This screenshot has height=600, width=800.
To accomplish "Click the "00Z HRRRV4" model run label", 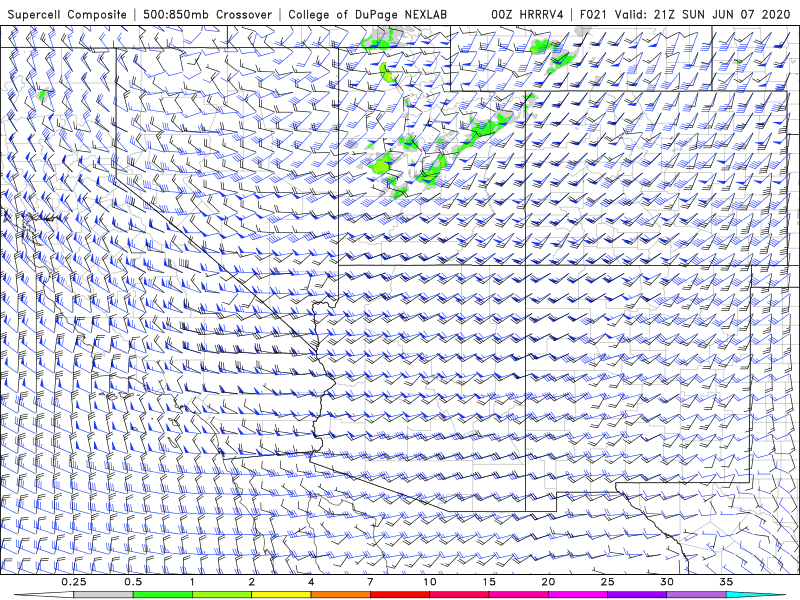I will [527, 14].
